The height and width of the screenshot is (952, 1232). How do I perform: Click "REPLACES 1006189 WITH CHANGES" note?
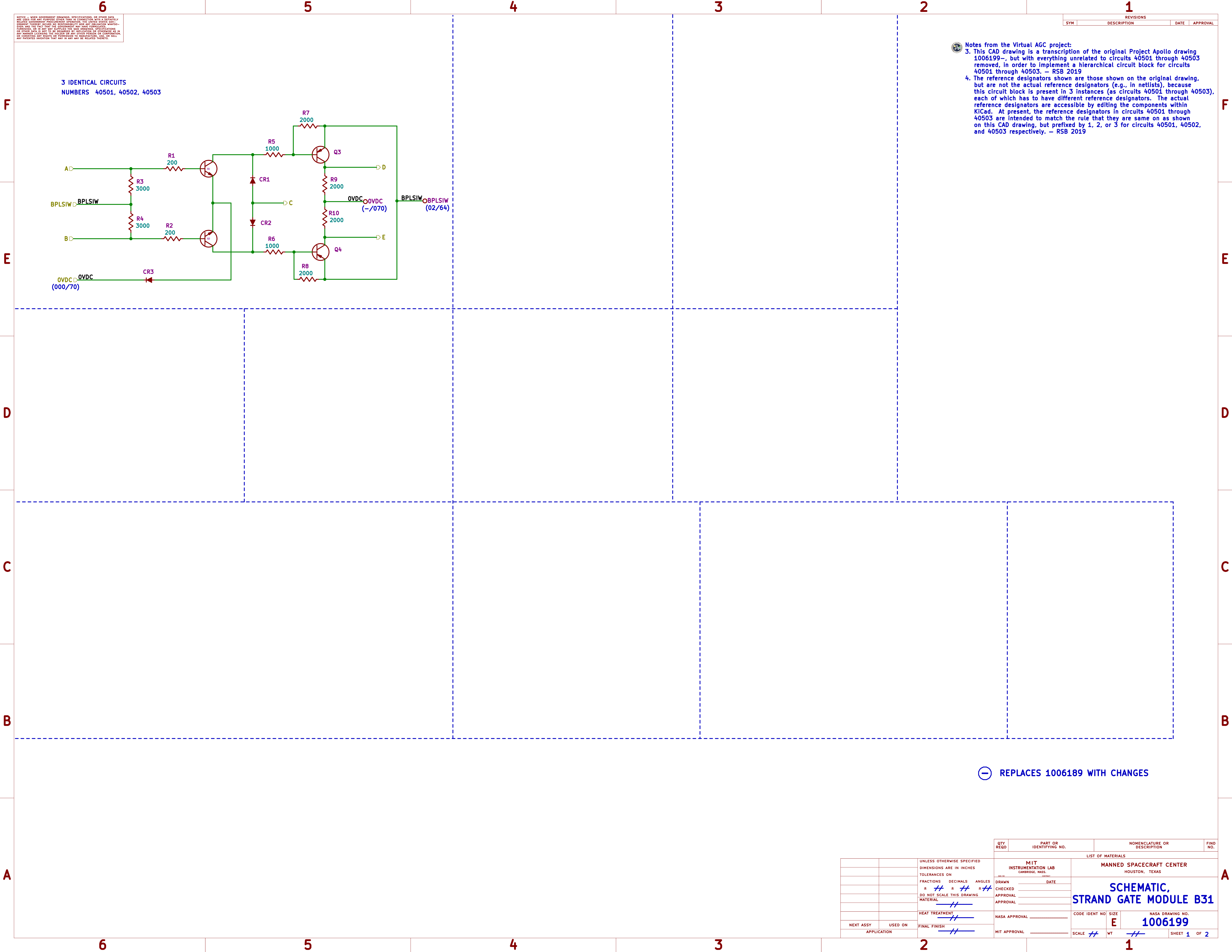coord(1074,773)
